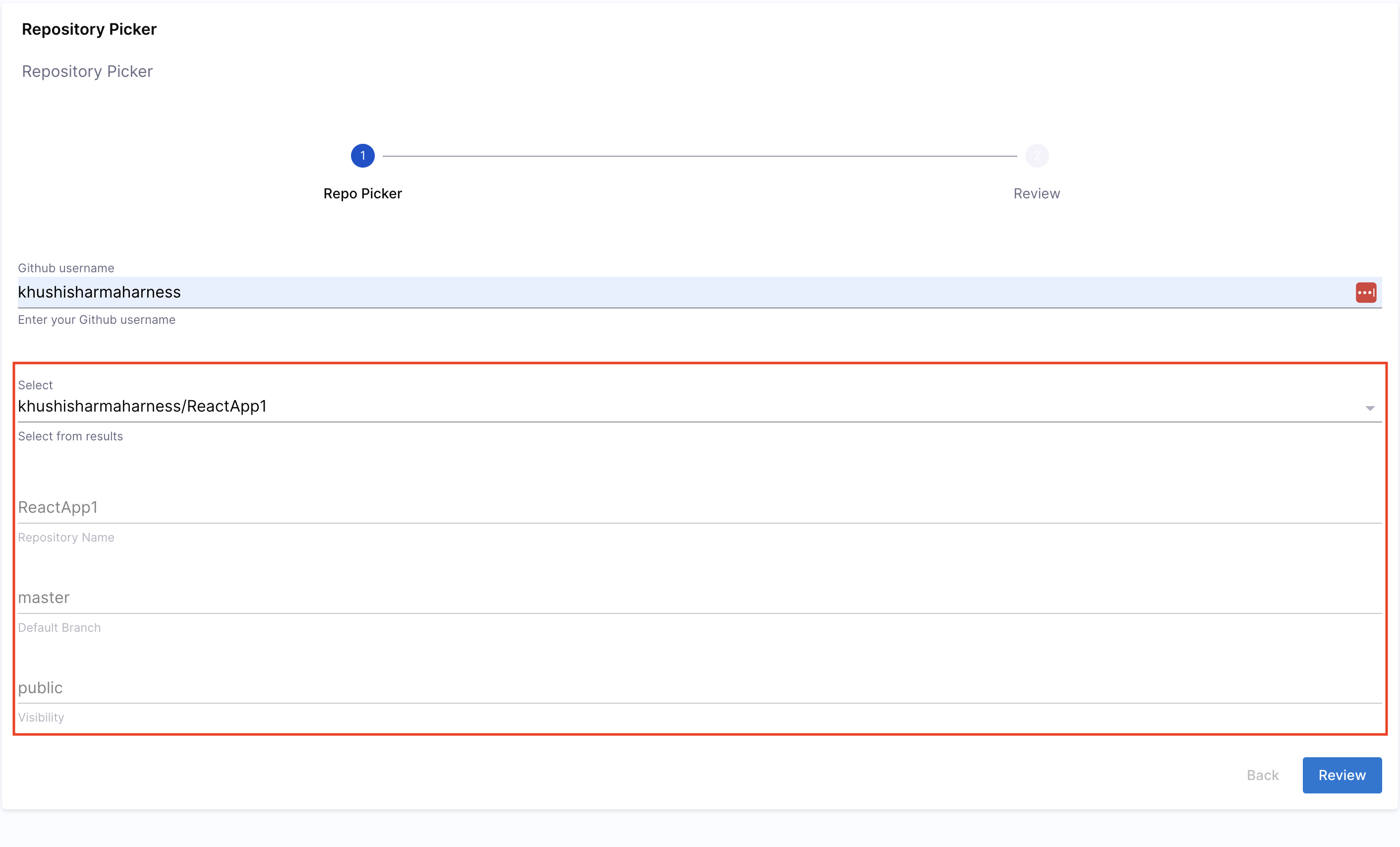Click the Github username input field
The height and width of the screenshot is (847, 1400).
682,292
